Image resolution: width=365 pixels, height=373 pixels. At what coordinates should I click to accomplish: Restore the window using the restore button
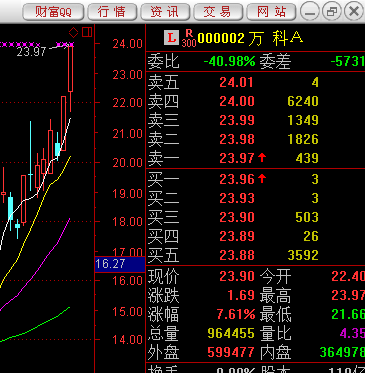tap(332, 12)
